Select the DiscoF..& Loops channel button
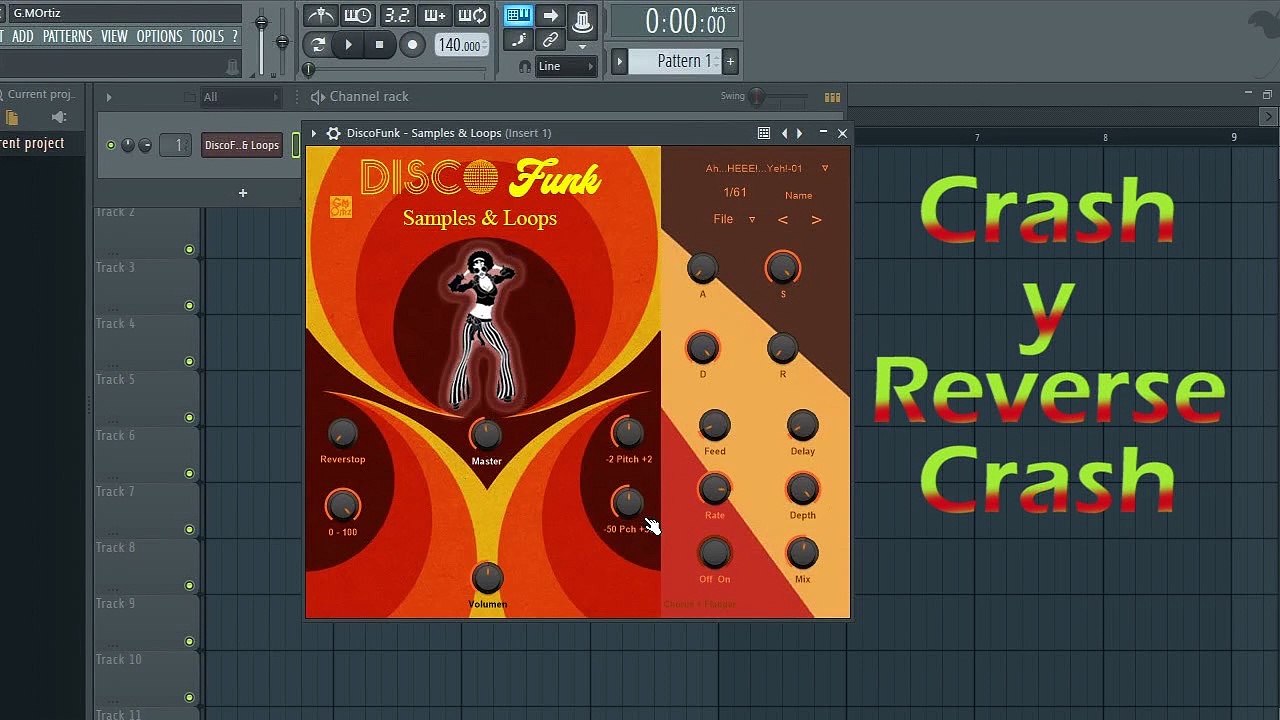 [x=242, y=145]
